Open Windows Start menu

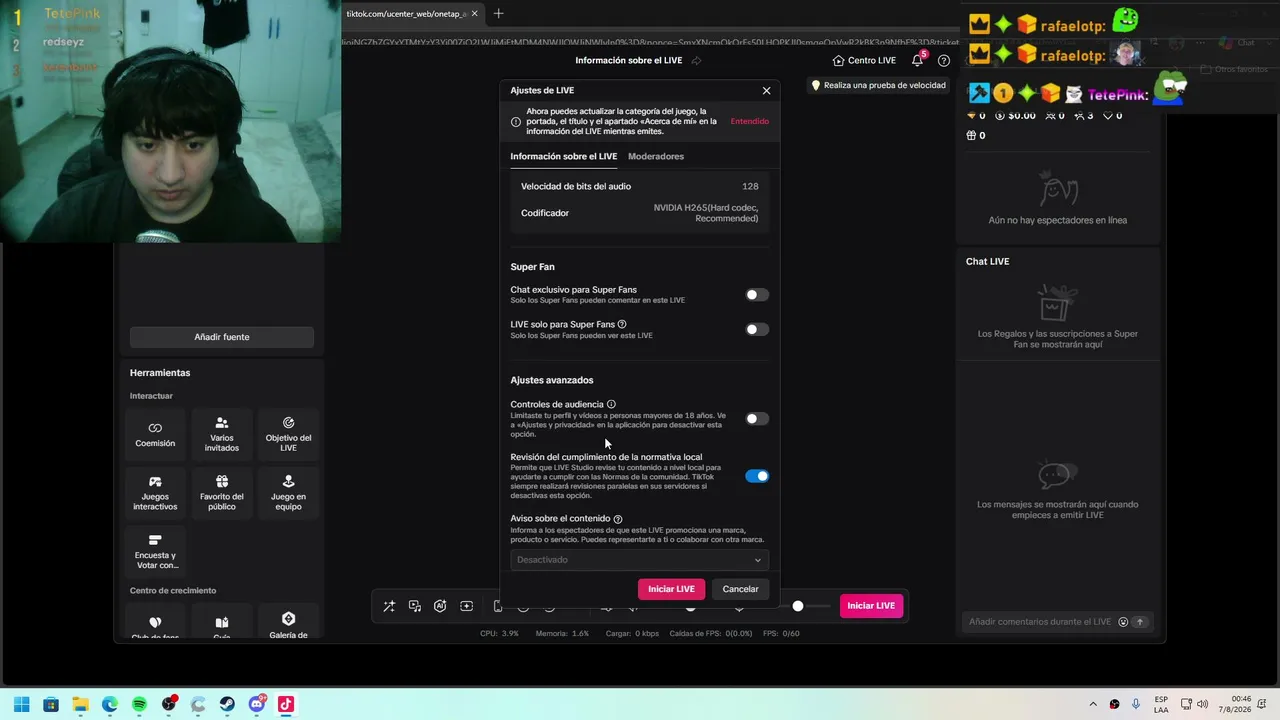(22, 704)
